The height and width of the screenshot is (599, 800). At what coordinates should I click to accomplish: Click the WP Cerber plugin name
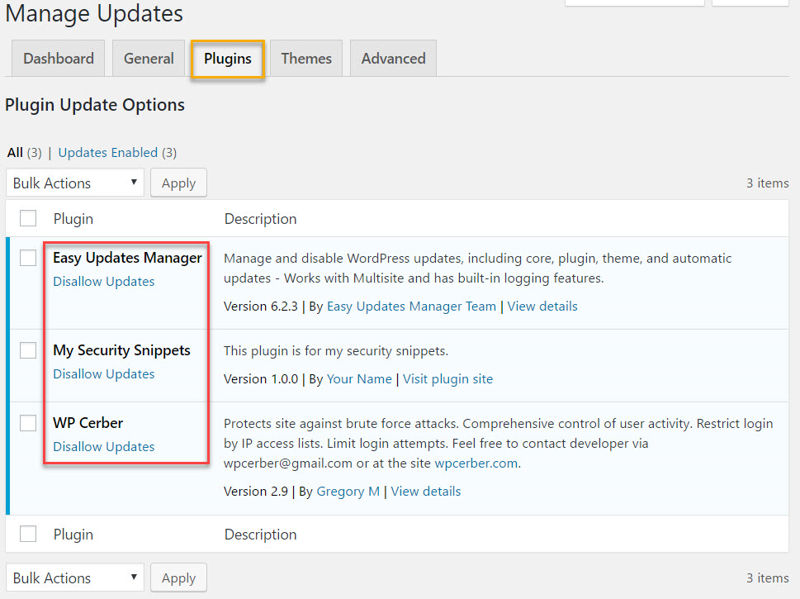[88, 423]
